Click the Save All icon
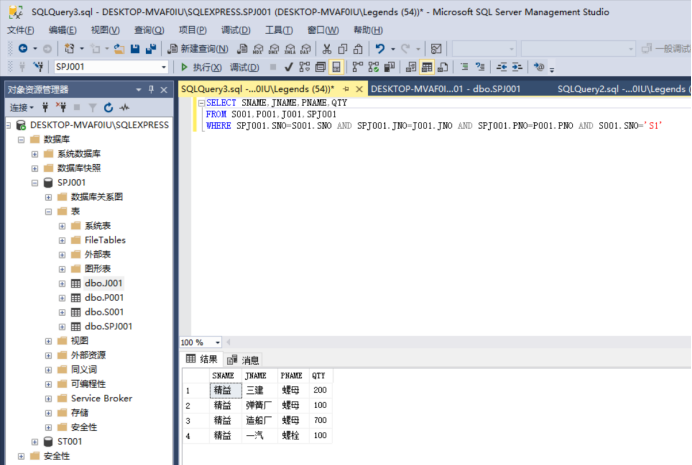 click(151, 49)
